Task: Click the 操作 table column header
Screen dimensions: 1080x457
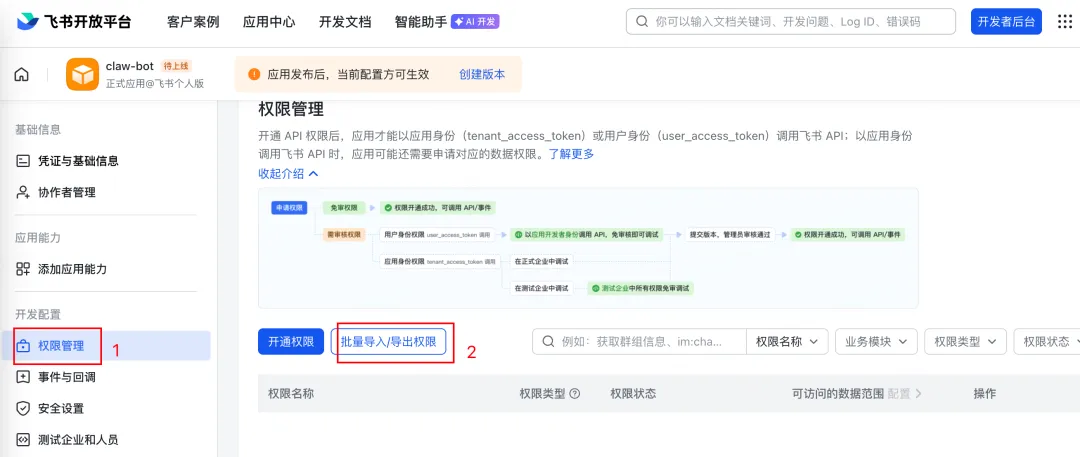Action: (x=984, y=394)
